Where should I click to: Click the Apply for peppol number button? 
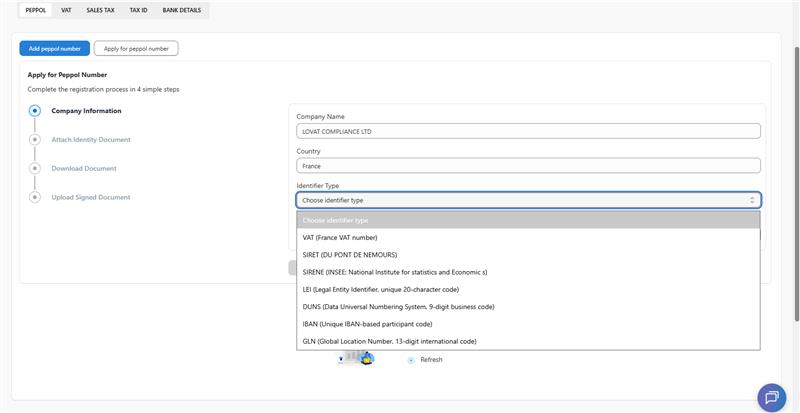(x=136, y=48)
